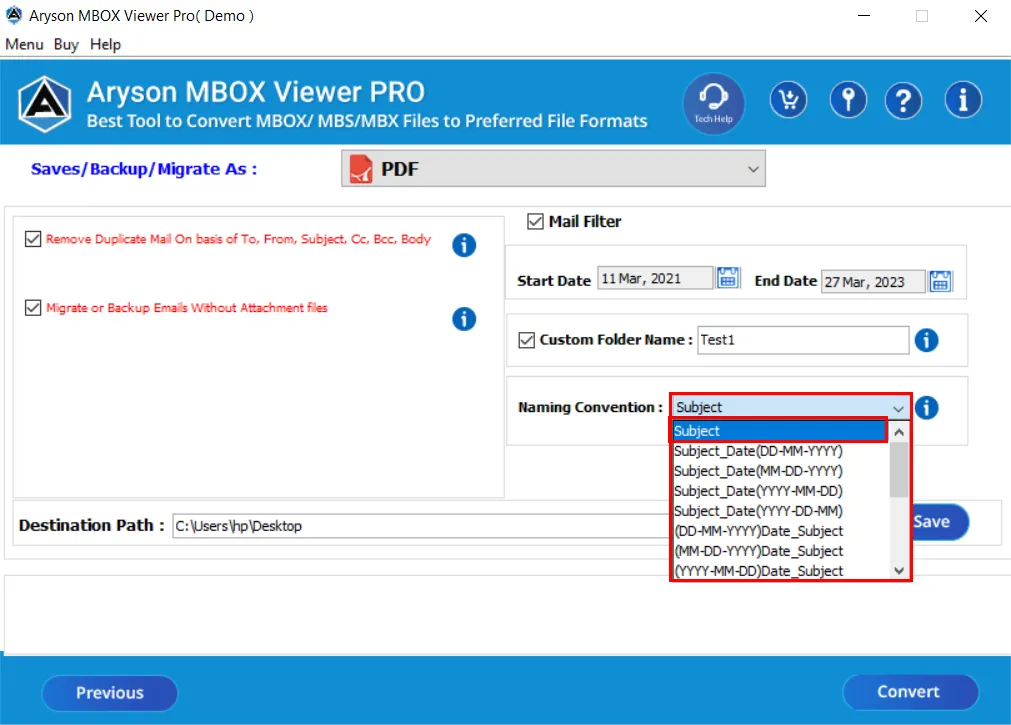Click the shopping cart buy icon
This screenshot has height=725, width=1011.
point(788,100)
